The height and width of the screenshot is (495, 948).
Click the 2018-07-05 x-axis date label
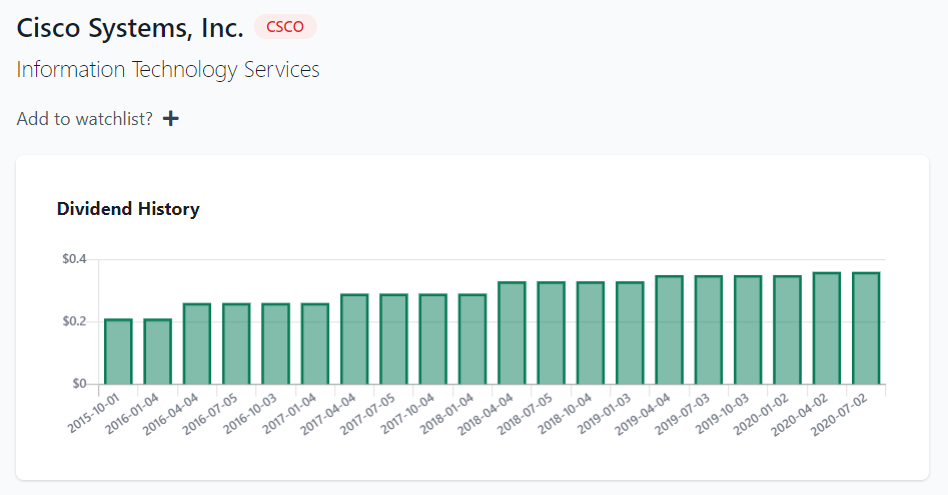(x=525, y=413)
